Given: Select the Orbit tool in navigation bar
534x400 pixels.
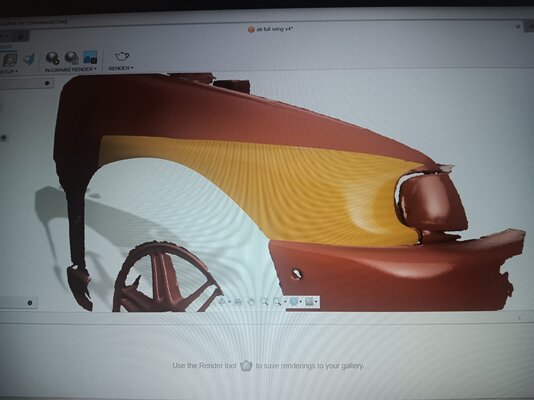Looking at the screenshot, I should click(222, 302).
